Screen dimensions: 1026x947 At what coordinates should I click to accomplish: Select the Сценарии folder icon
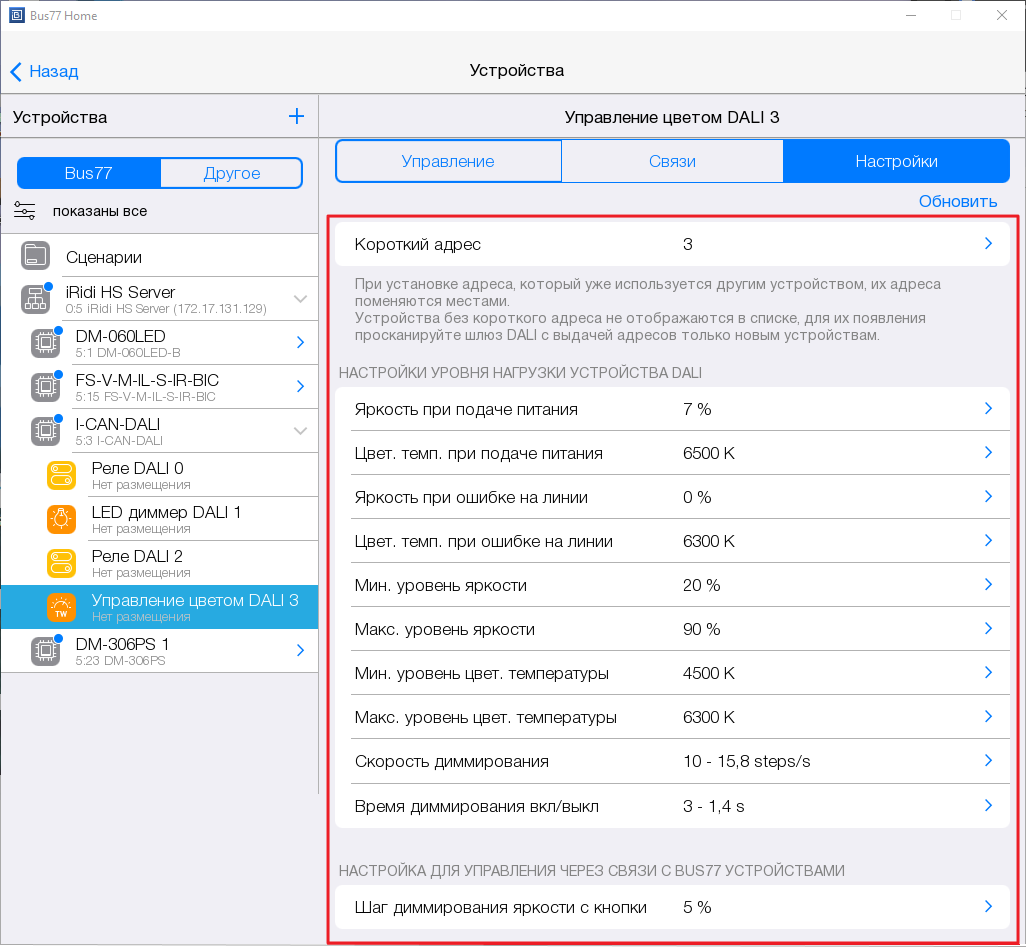(35, 256)
